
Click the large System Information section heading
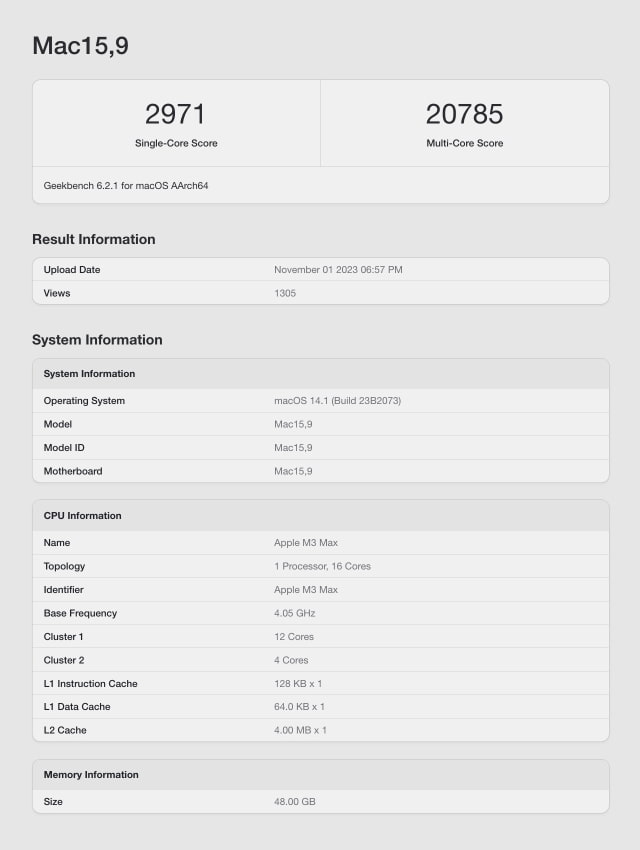coord(97,339)
